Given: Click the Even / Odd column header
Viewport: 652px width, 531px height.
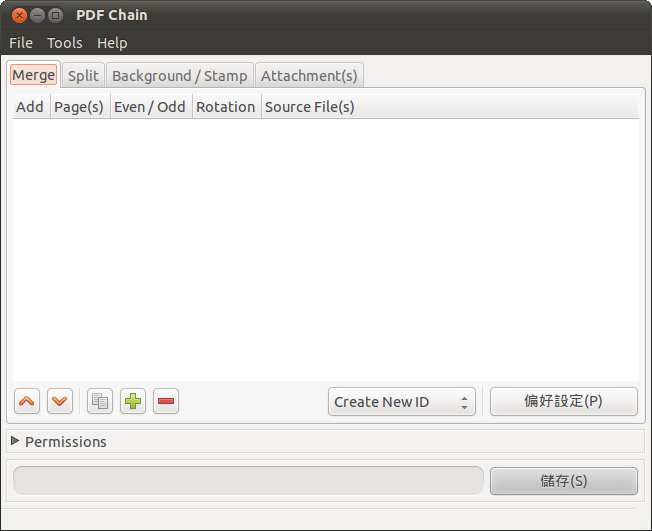Looking at the screenshot, I should (150, 107).
